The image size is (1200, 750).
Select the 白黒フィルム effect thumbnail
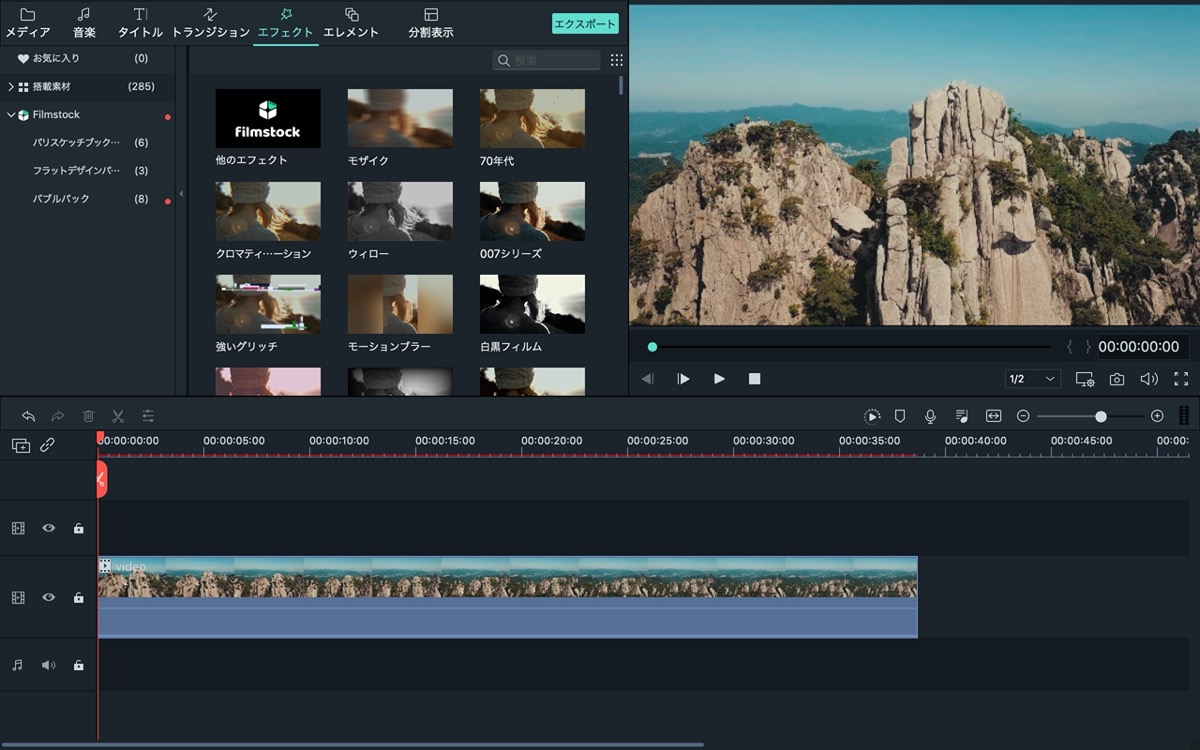(532, 304)
